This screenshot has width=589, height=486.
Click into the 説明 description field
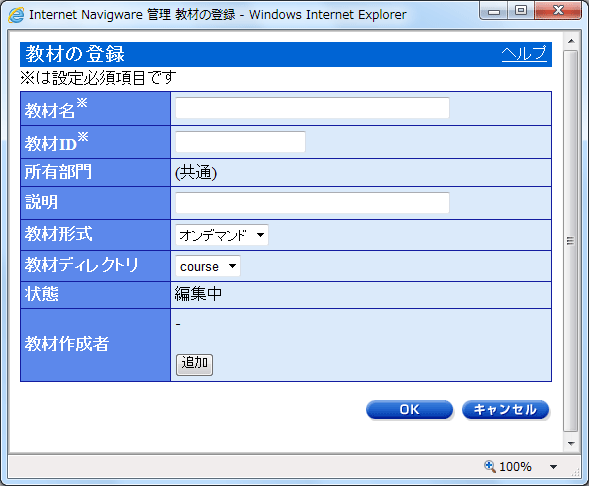(x=312, y=203)
